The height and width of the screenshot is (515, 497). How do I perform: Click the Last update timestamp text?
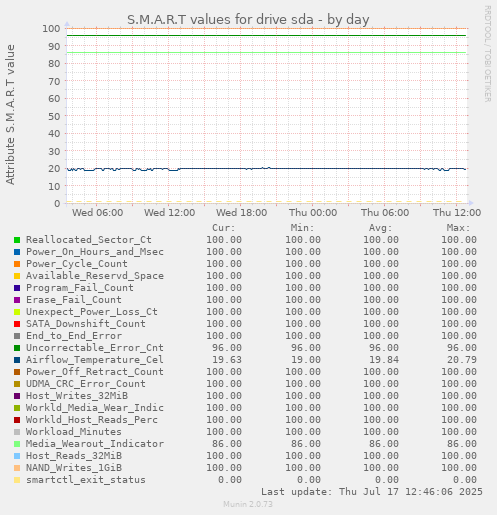coord(372,492)
